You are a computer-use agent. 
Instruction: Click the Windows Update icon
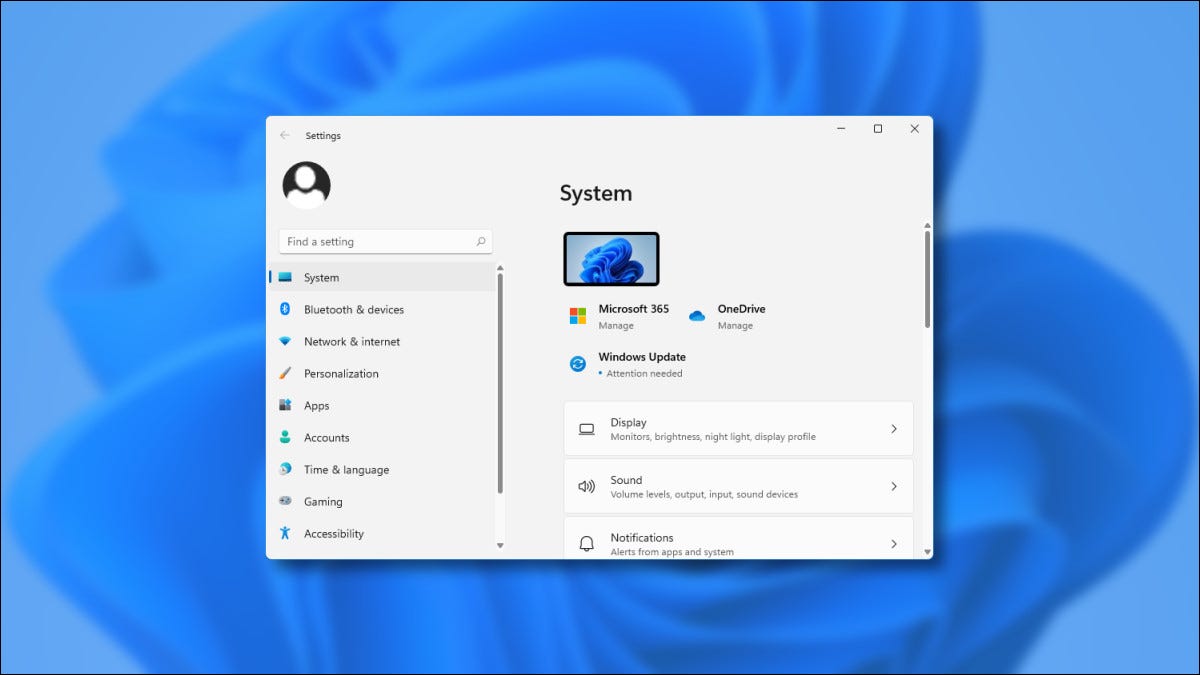(x=576, y=364)
